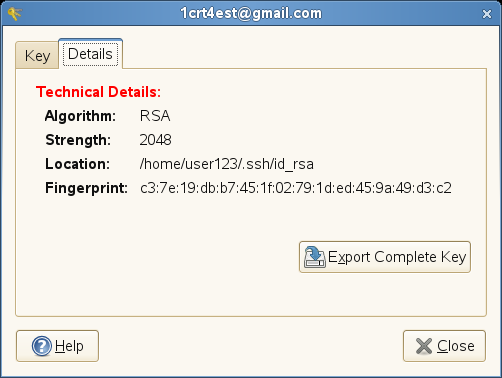Image resolution: width=502 pixels, height=378 pixels.
Task: Switch to the Key tab
Action: pos(37,55)
